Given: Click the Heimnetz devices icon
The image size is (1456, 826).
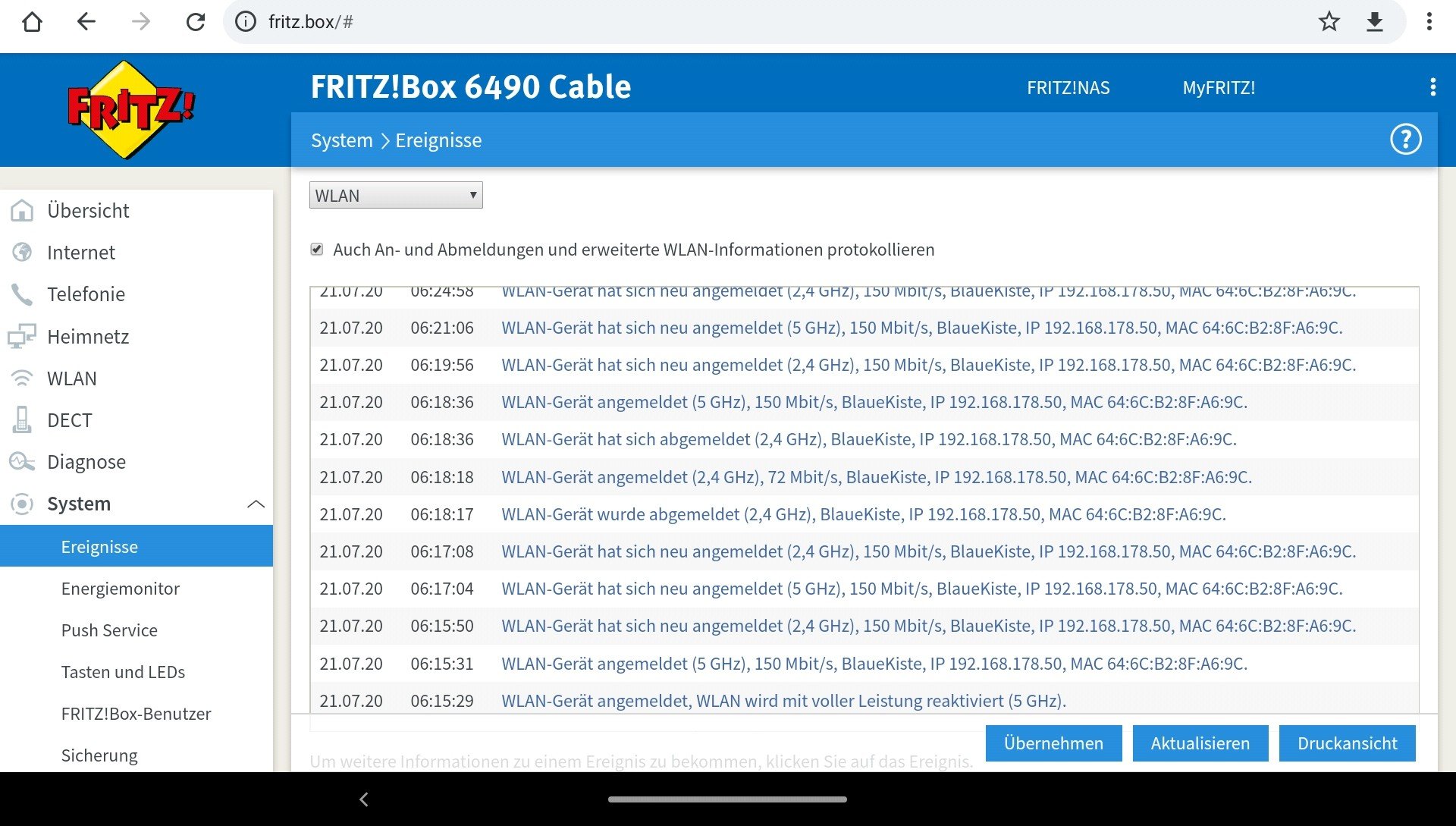Looking at the screenshot, I should point(22,336).
